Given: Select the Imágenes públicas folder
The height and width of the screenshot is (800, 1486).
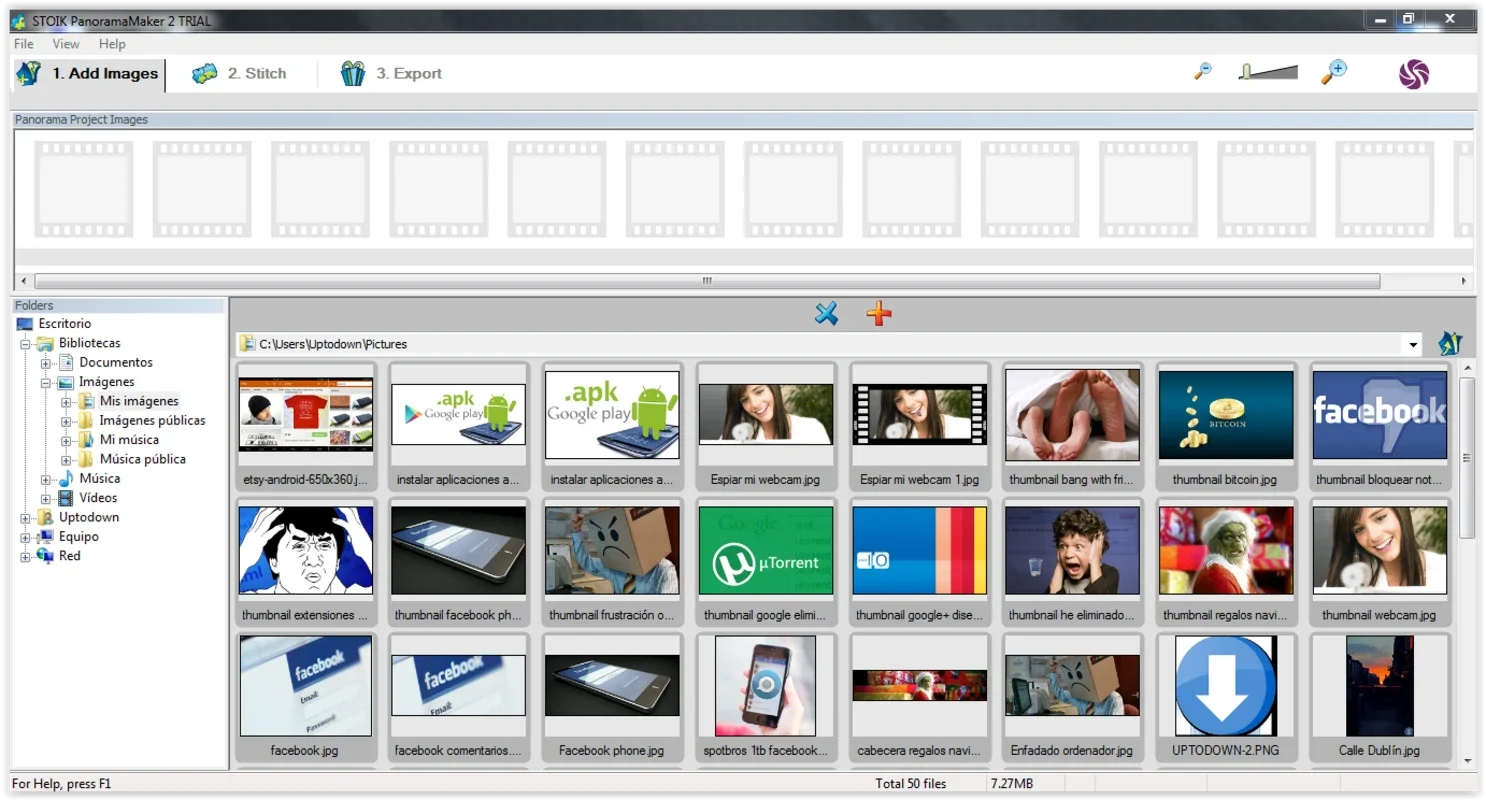Looking at the screenshot, I should tap(152, 421).
